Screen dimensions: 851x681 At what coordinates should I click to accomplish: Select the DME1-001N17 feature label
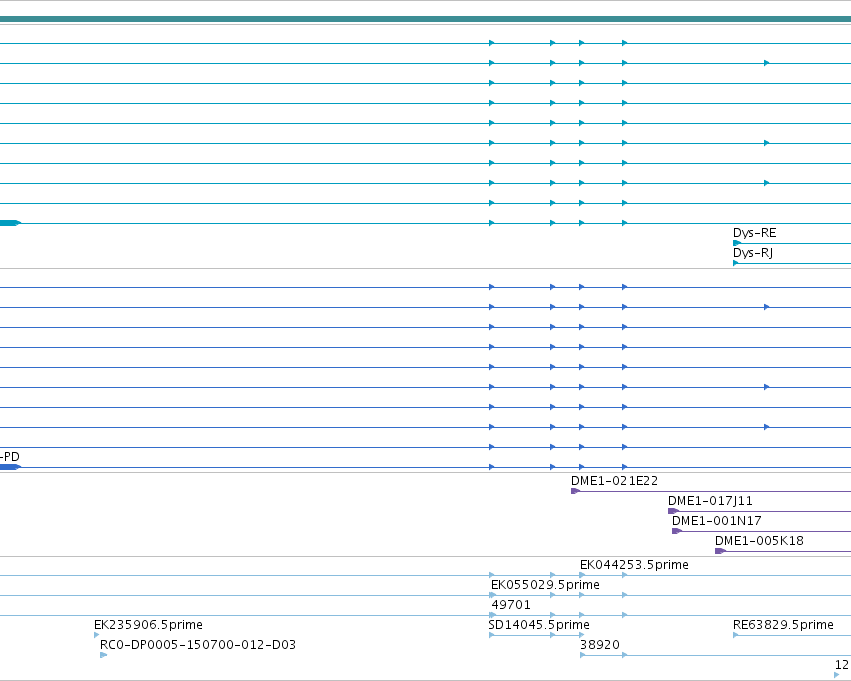[716, 521]
